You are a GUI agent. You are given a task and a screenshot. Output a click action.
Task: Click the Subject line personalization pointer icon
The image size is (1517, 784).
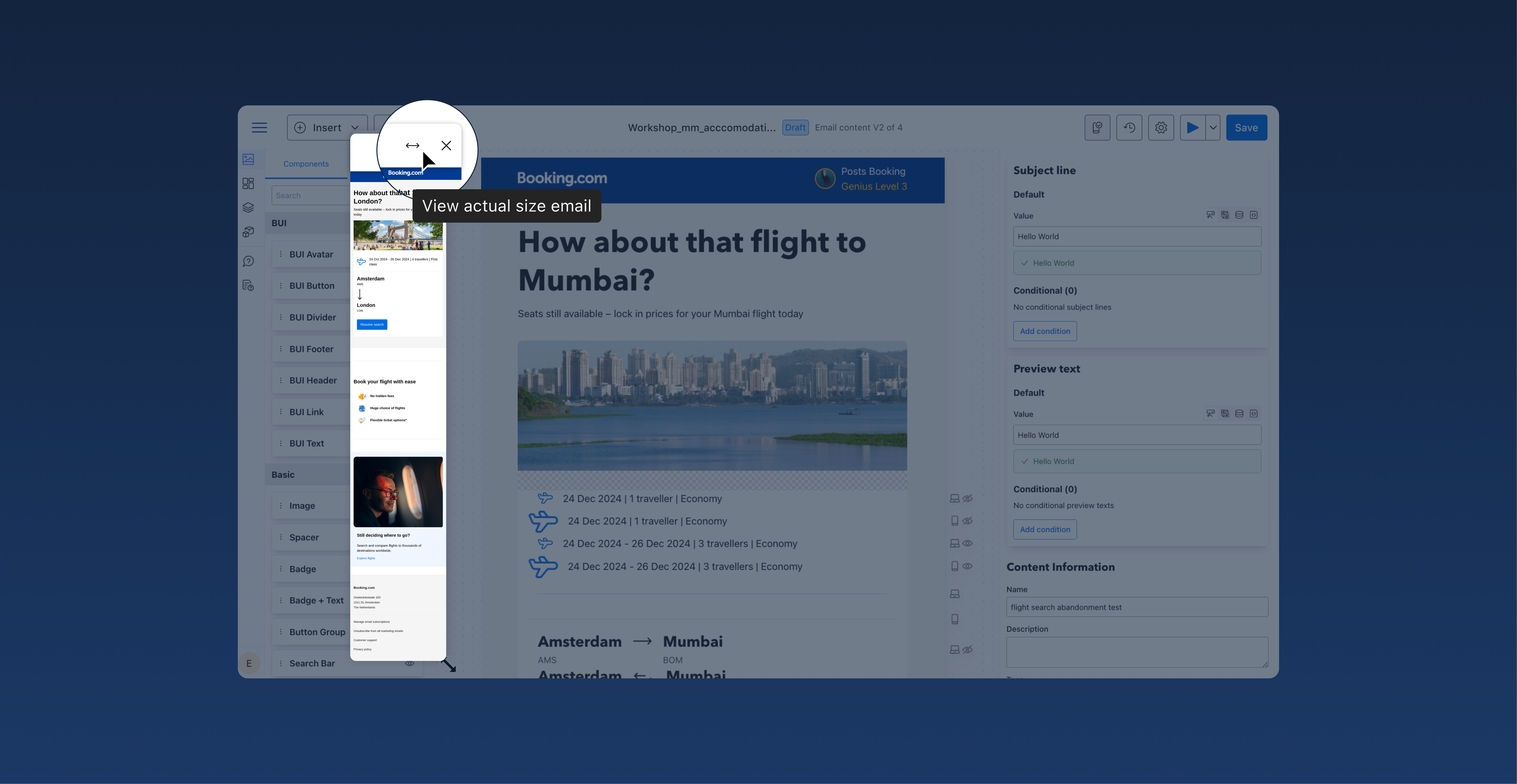point(1210,215)
